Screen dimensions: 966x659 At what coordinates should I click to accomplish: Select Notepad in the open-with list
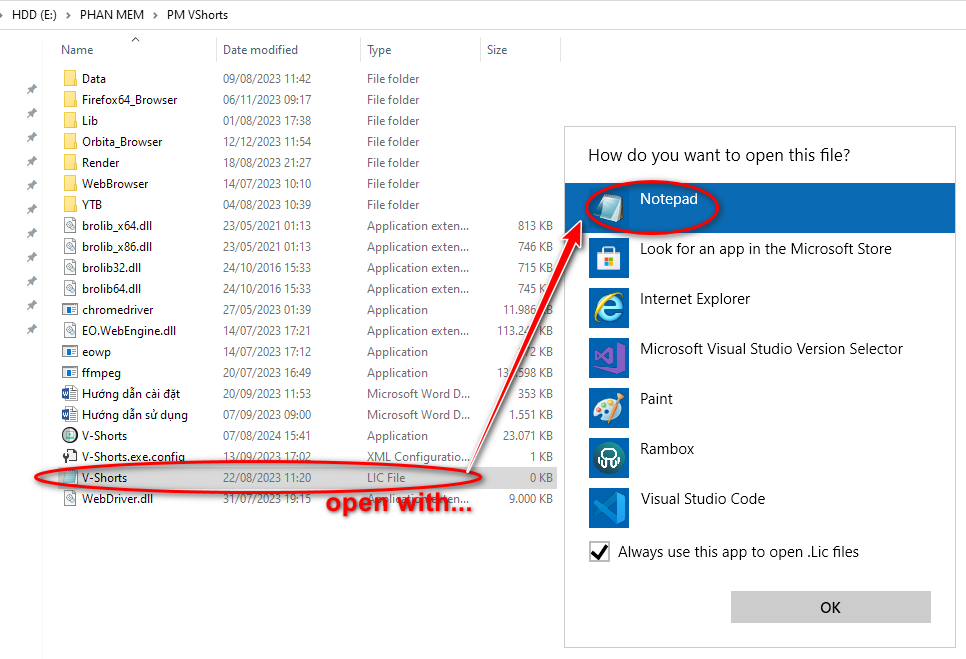tap(760, 208)
